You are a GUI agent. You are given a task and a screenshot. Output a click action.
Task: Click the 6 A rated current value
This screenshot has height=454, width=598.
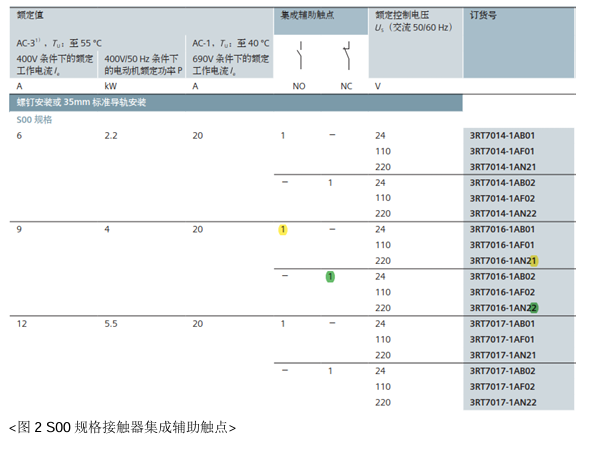pos(19,135)
